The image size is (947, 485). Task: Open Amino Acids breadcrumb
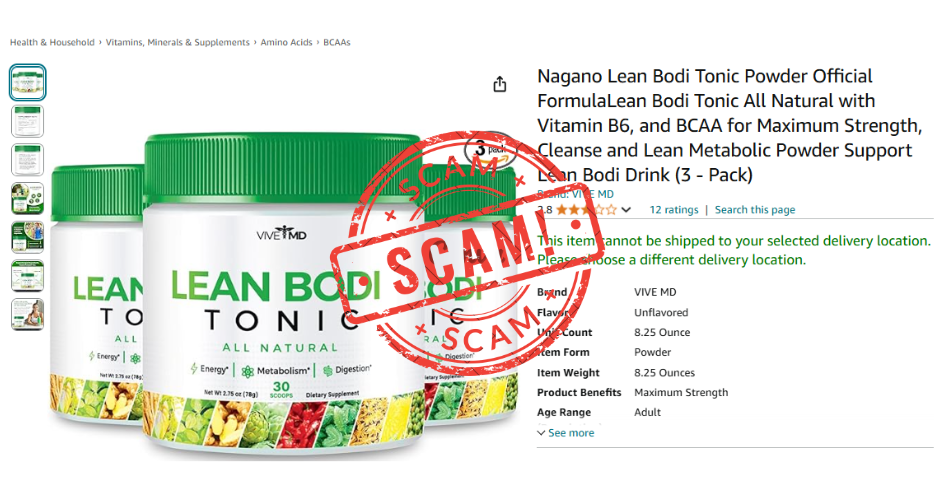(286, 42)
